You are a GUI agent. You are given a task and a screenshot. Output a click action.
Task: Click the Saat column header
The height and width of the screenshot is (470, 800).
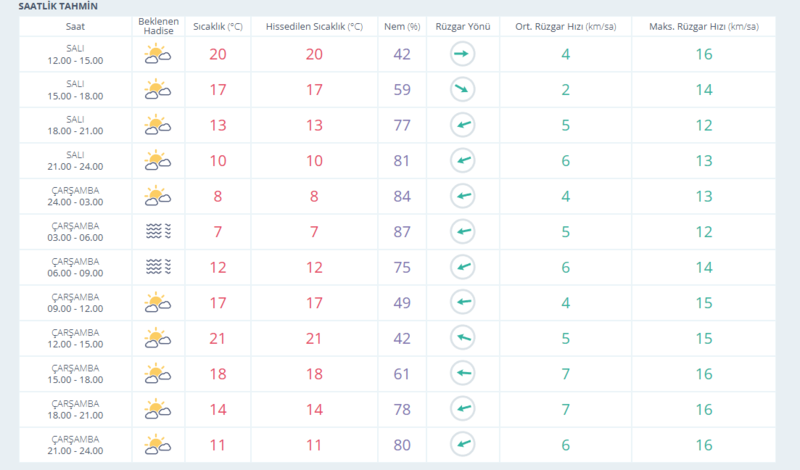tap(75, 25)
